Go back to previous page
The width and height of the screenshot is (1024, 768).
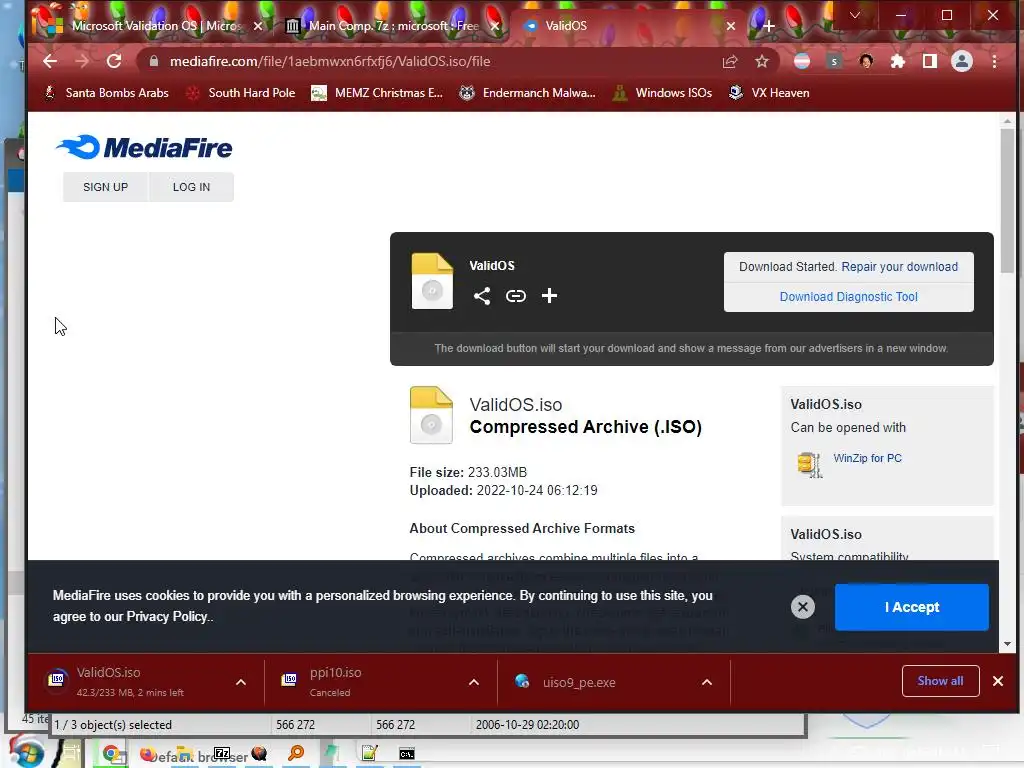pos(50,61)
